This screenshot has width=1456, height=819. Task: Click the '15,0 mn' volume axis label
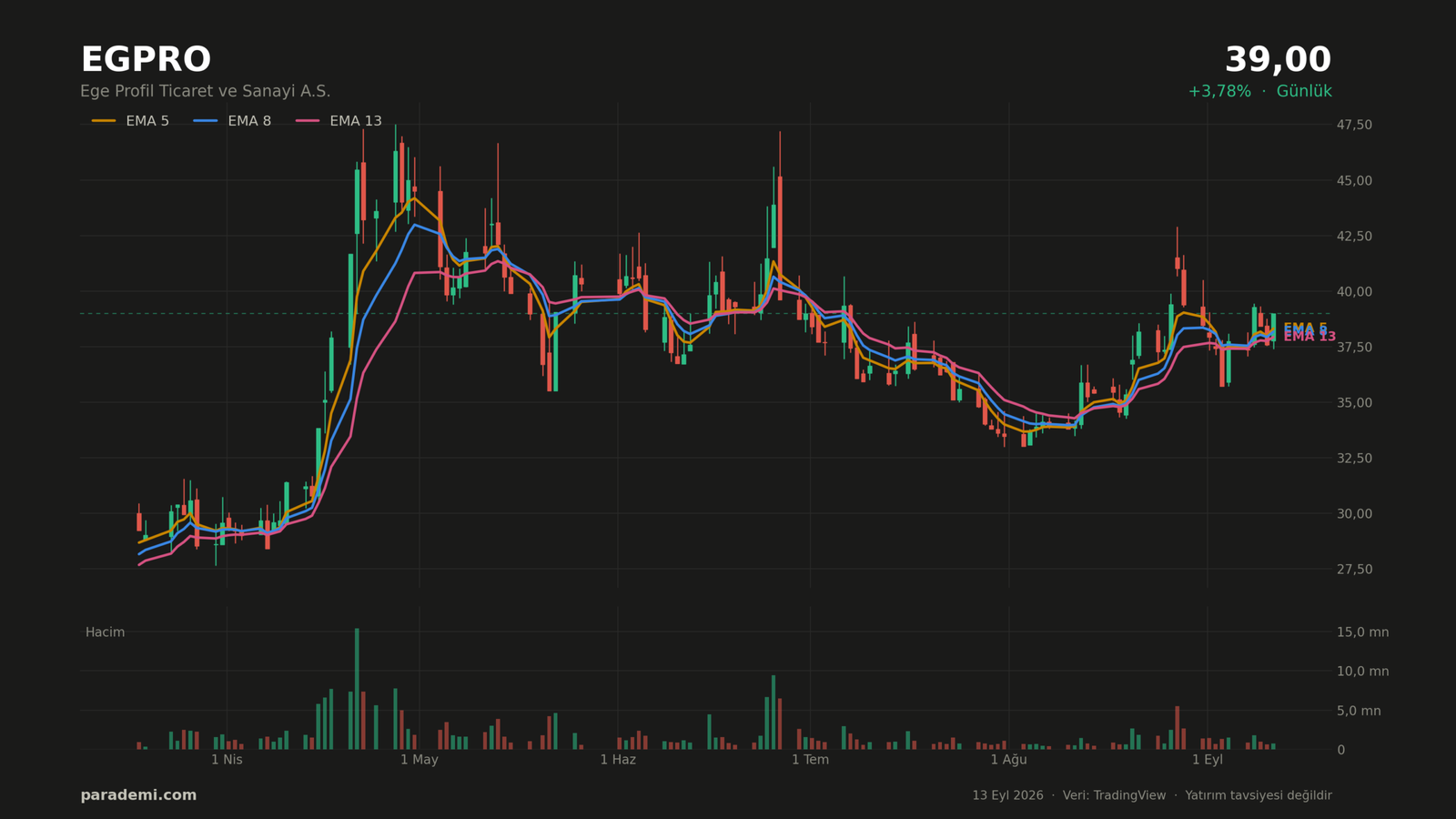coord(1363,632)
